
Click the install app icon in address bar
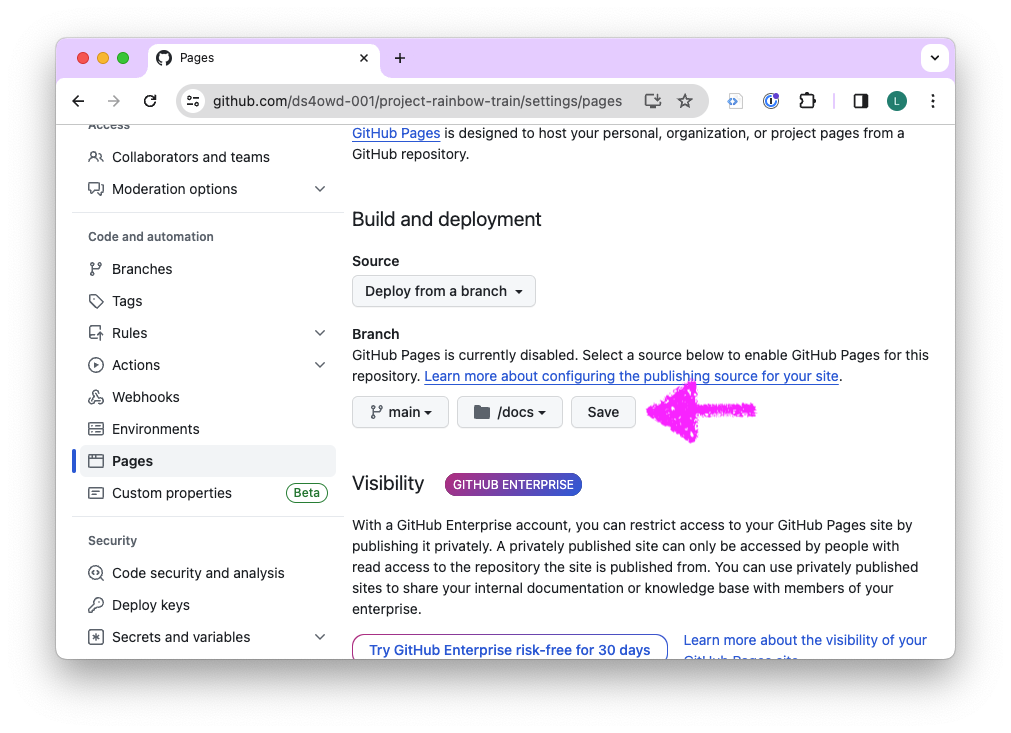coord(653,101)
